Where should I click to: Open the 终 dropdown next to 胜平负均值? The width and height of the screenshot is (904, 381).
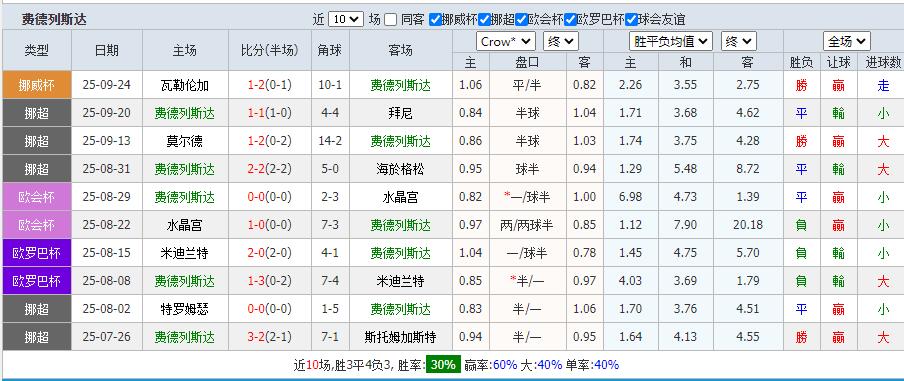coord(739,42)
